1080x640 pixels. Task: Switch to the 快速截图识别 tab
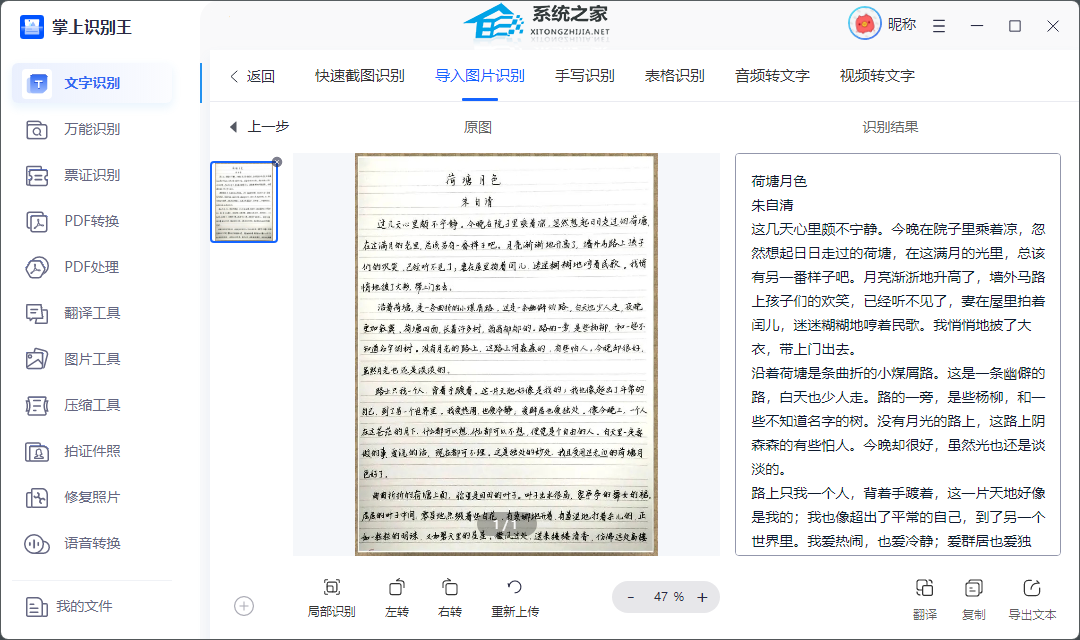(x=360, y=76)
